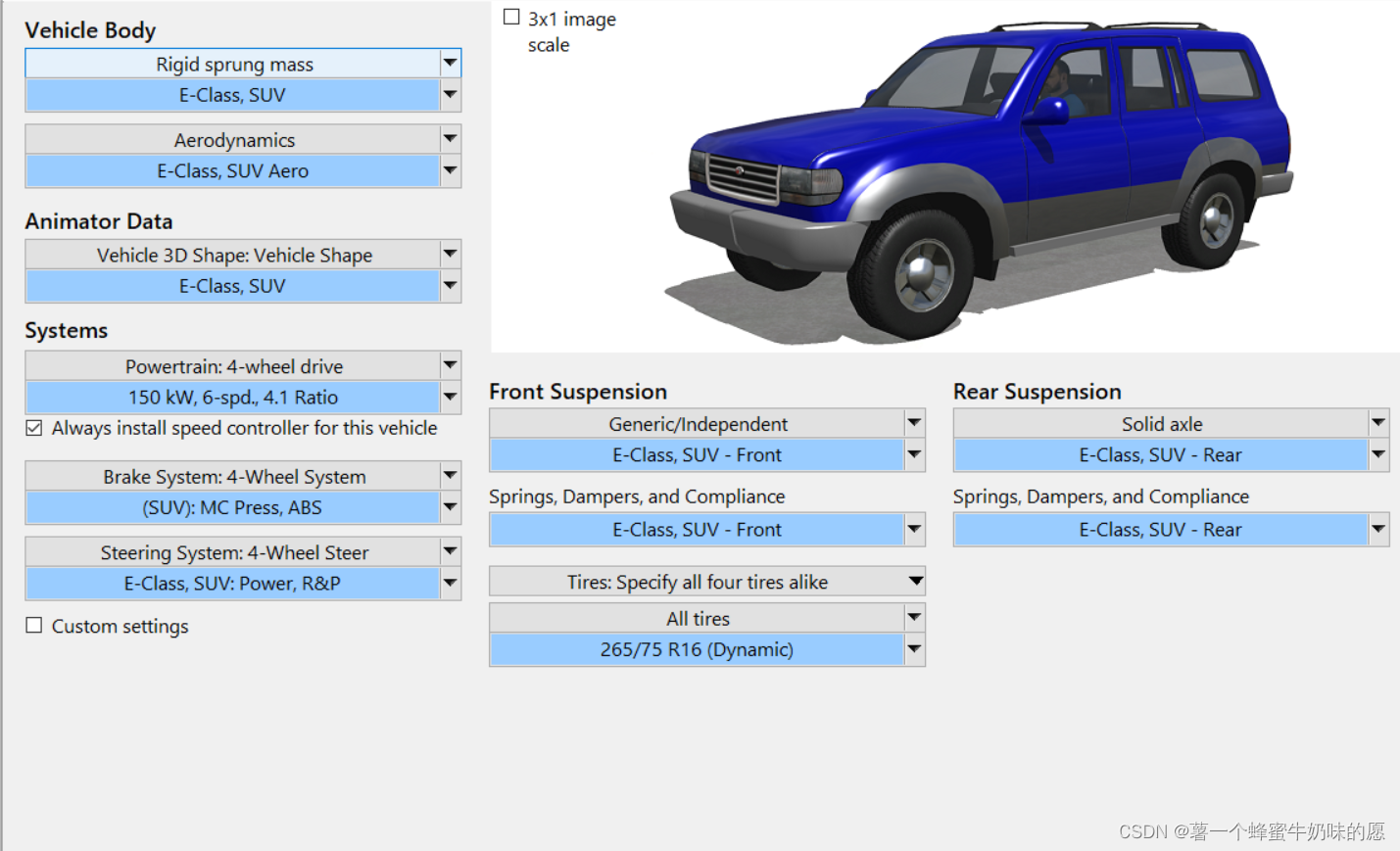Click the Steering System: 4-Wheel Steer field
Viewport: 1400px width, 851px height.
[x=233, y=552]
